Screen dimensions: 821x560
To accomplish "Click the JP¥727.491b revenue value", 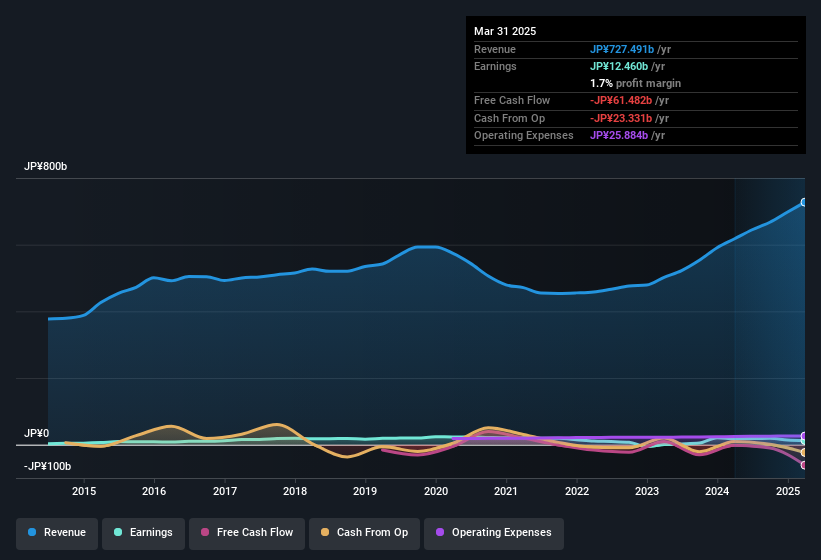I will pos(622,49).
